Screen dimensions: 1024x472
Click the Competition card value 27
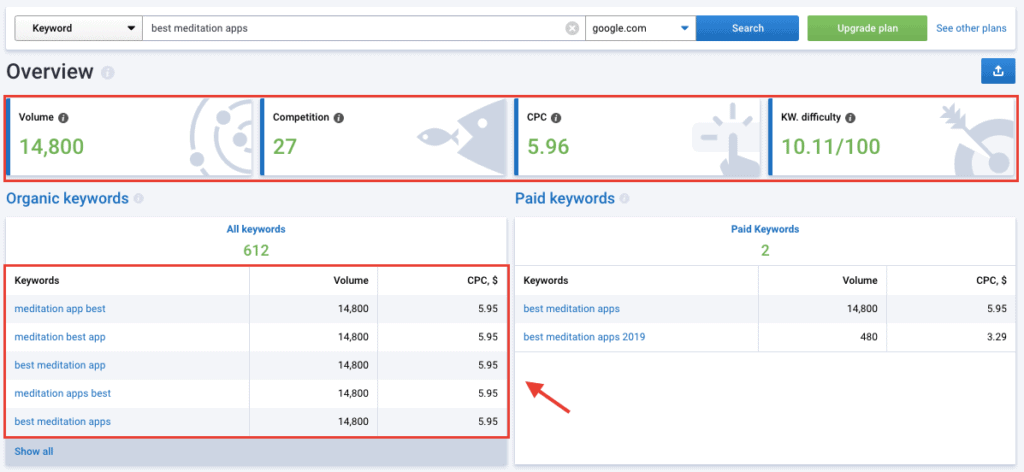pyautogui.click(x=285, y=146)
